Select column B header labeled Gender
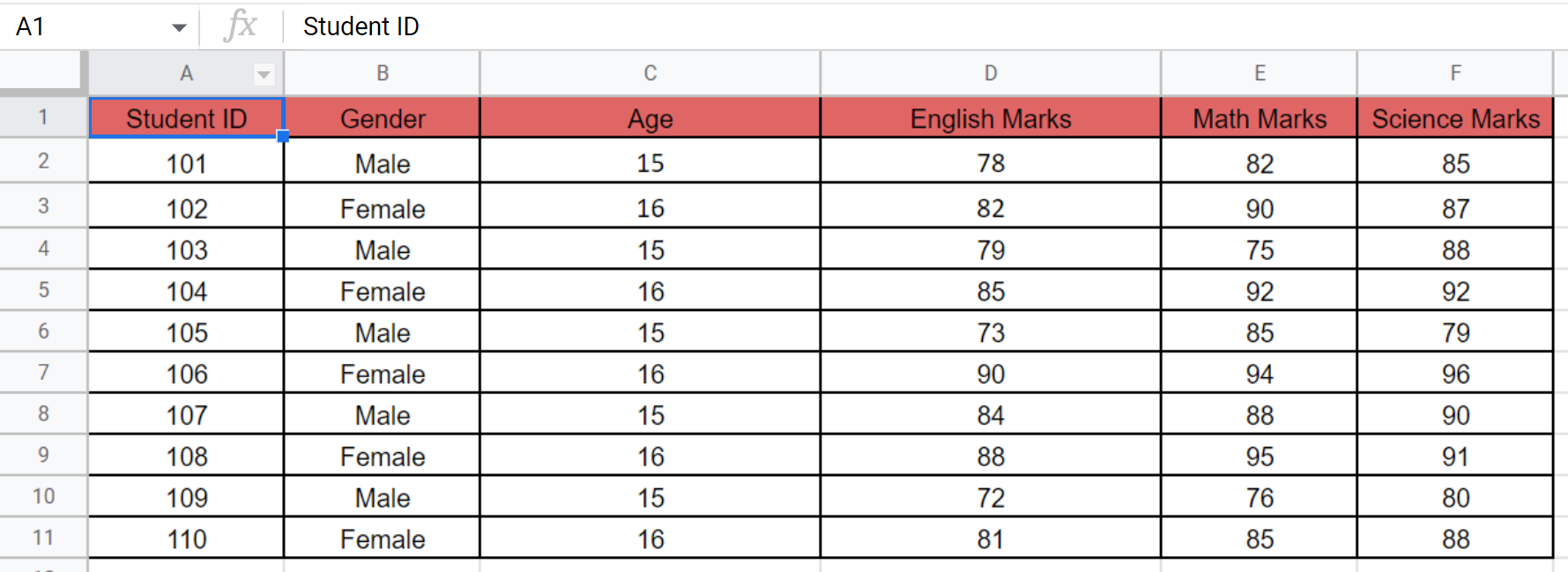1568x572 pixels. click(381, 74)
